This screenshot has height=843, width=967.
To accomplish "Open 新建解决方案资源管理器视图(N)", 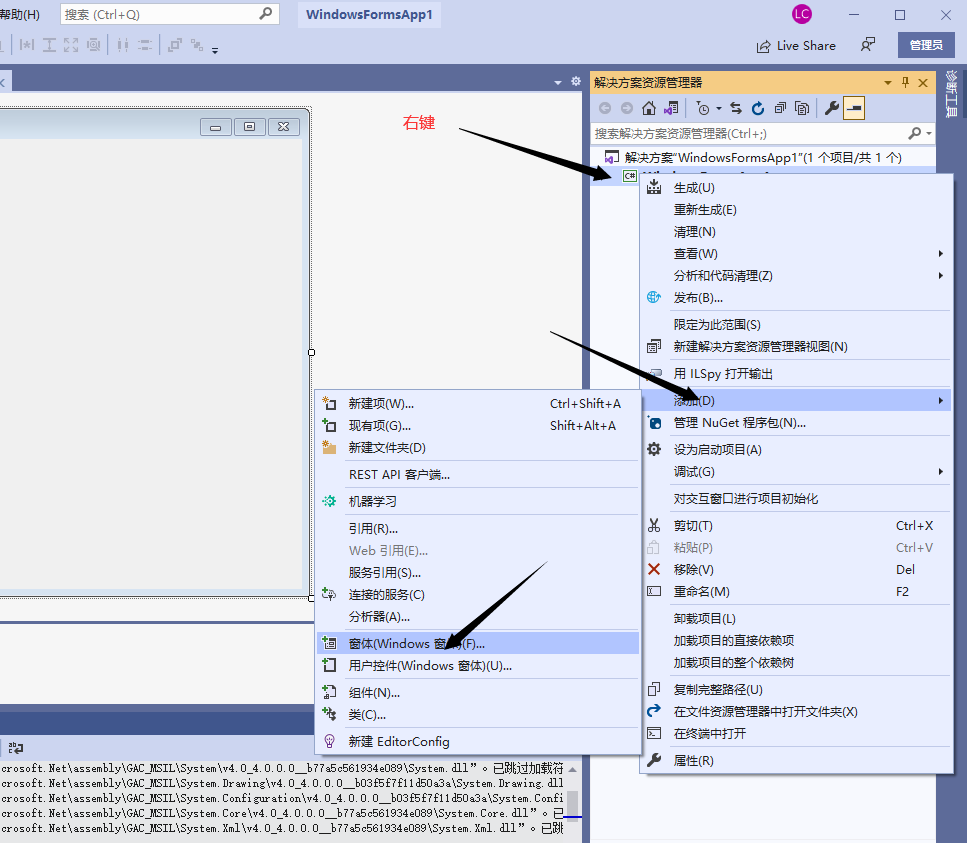I will [x=796, y=347].
